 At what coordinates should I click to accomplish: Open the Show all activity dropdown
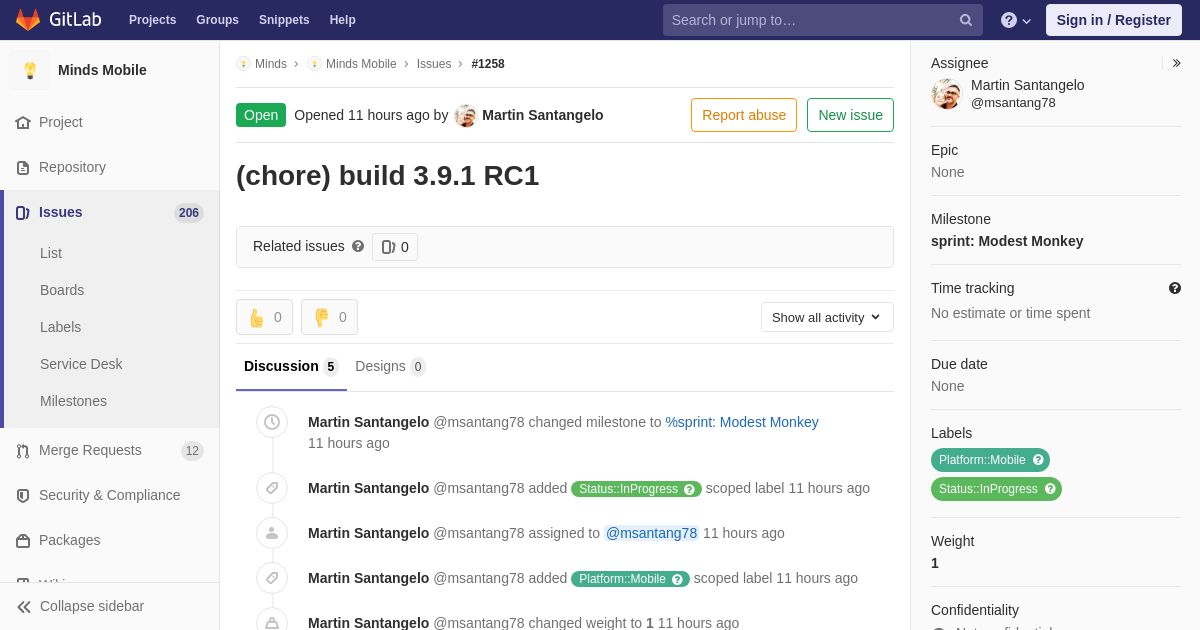point(827,317)
